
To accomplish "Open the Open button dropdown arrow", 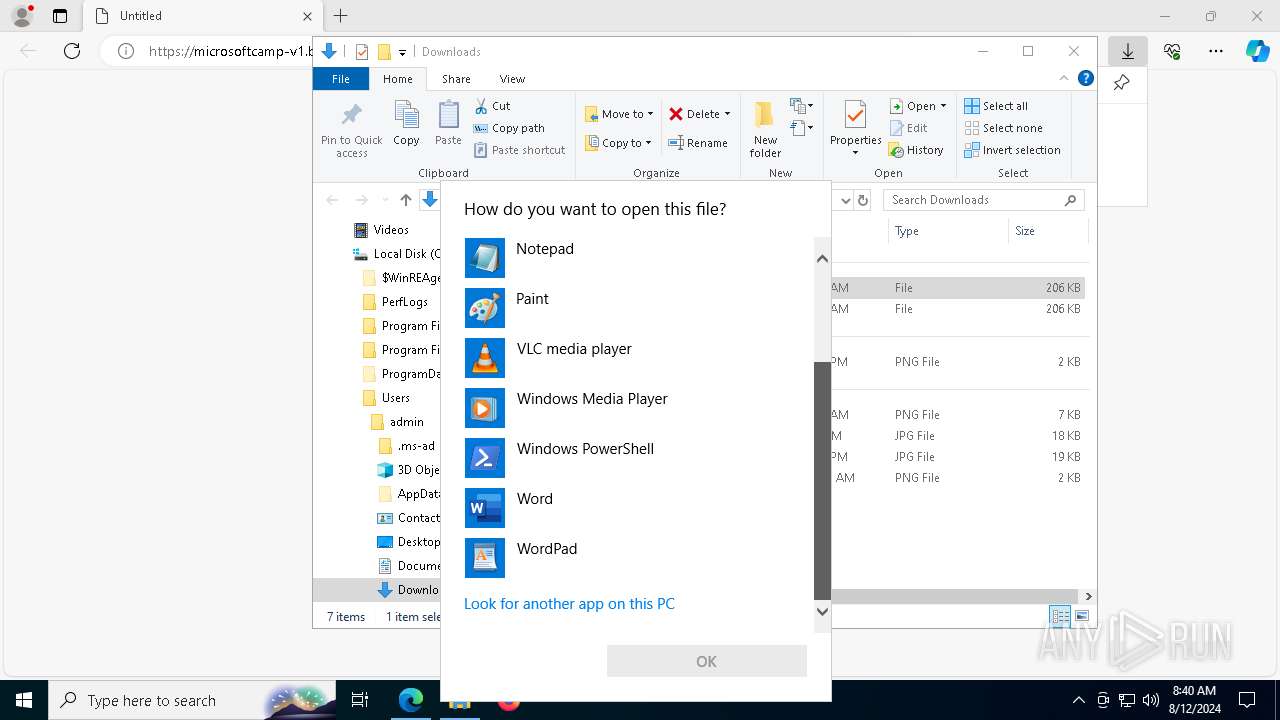I will point(943,106).
